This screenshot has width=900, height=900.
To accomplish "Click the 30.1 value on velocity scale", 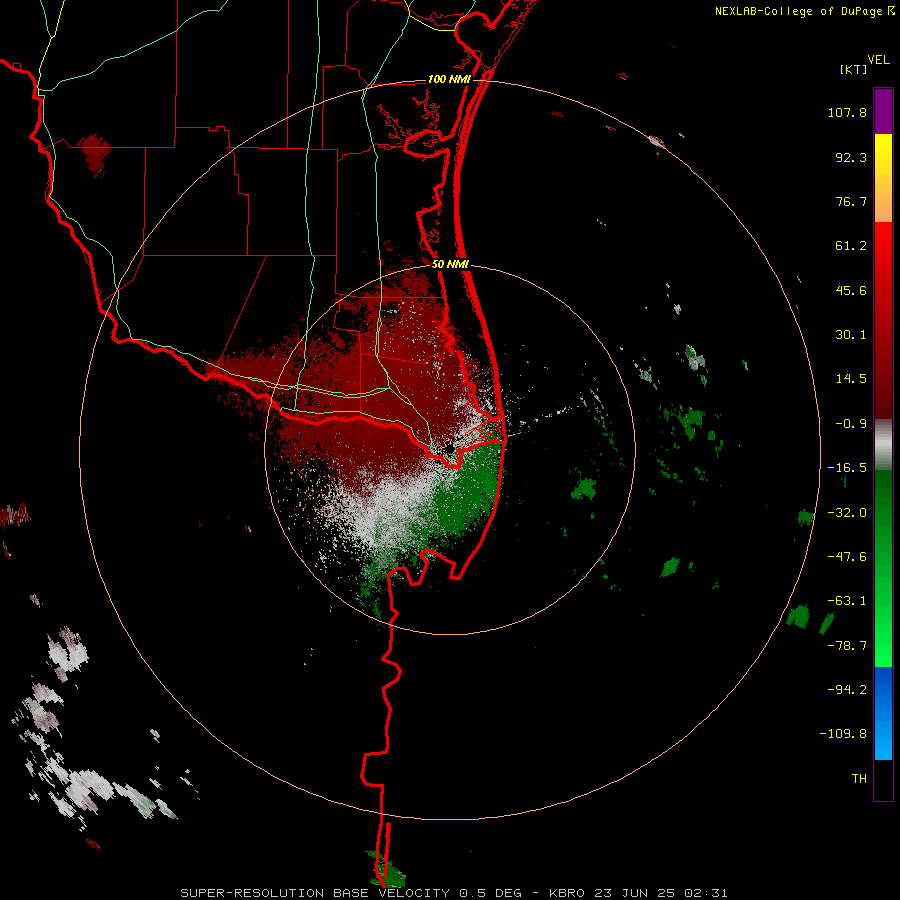I will tap(851, 335).
